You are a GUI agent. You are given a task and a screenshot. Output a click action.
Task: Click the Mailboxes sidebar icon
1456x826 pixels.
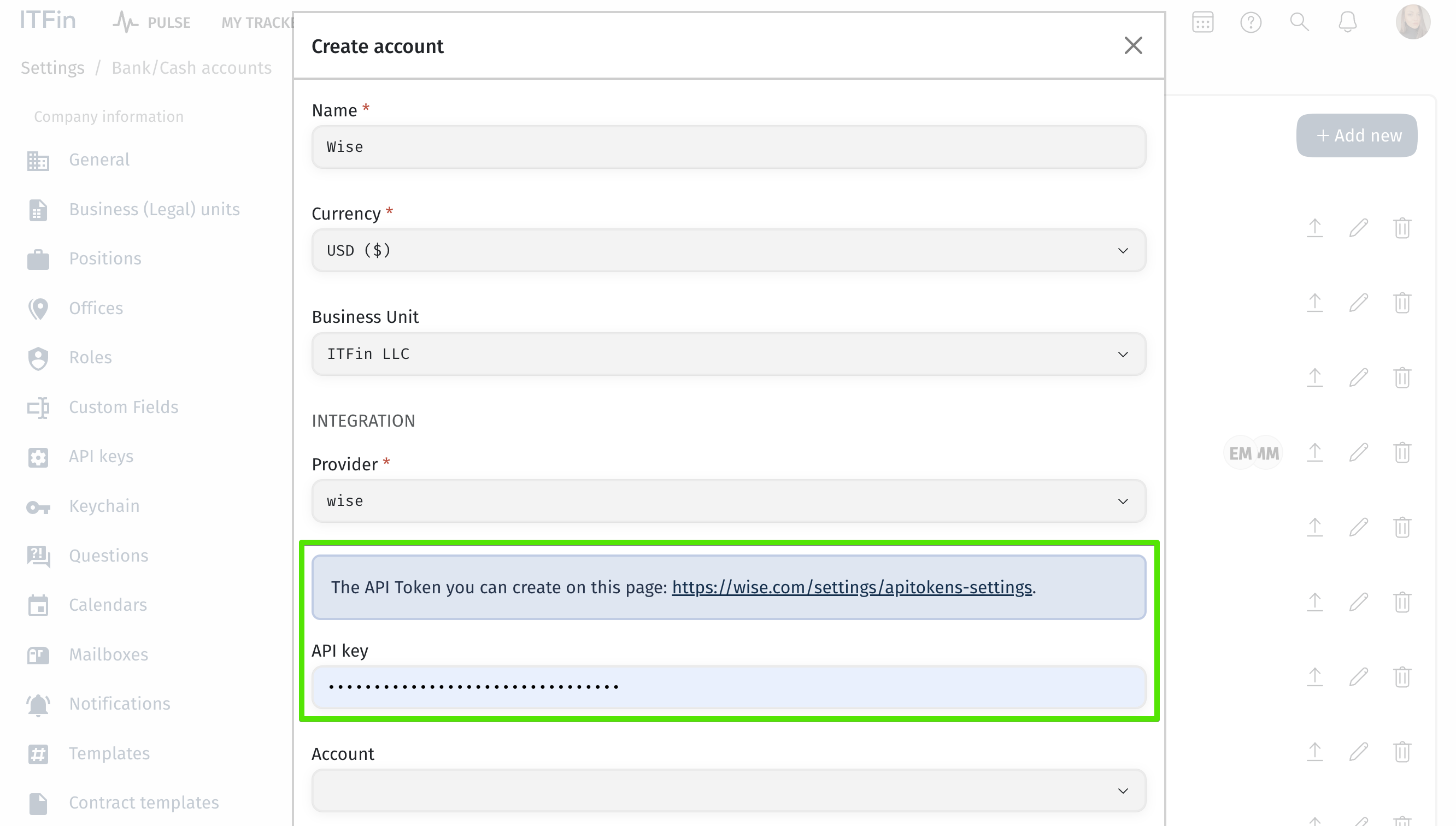point(38,655)
